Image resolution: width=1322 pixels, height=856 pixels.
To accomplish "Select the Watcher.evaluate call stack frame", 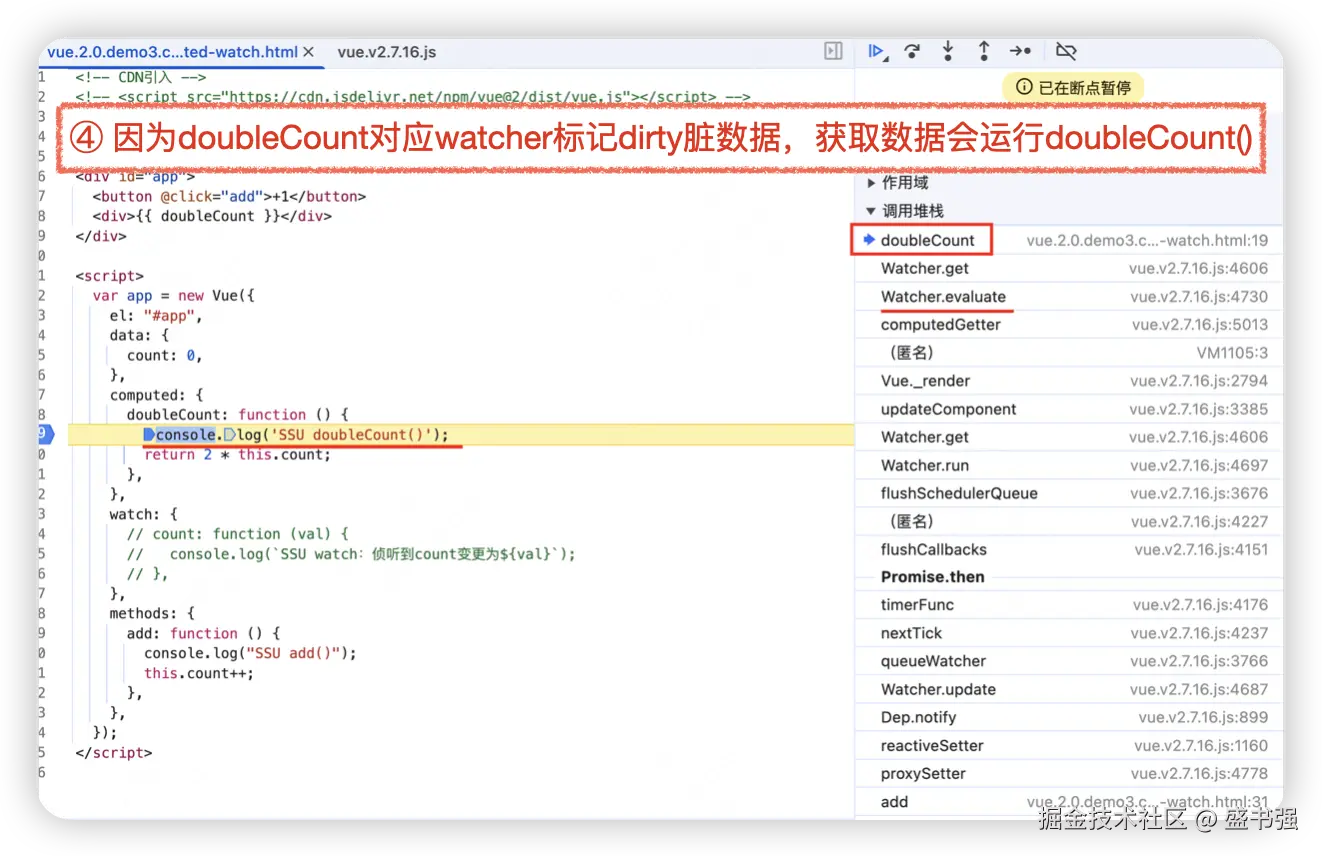I will pos(1068,297).
